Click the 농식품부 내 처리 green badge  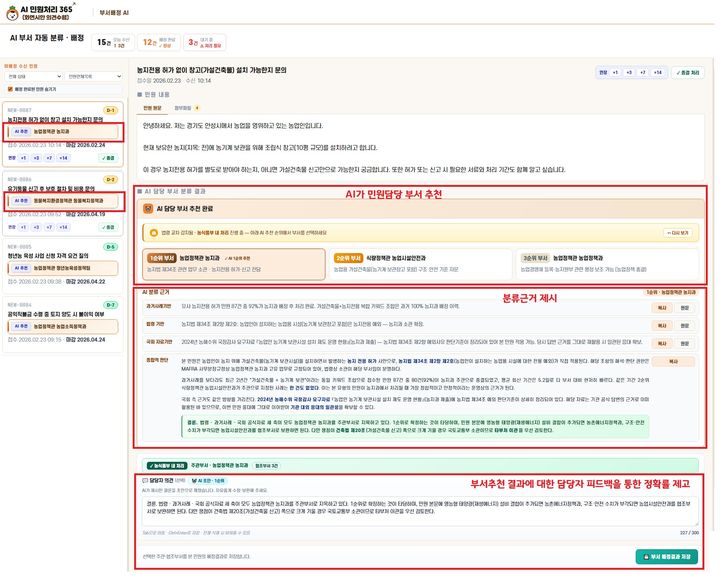click(x=167, y=466)
